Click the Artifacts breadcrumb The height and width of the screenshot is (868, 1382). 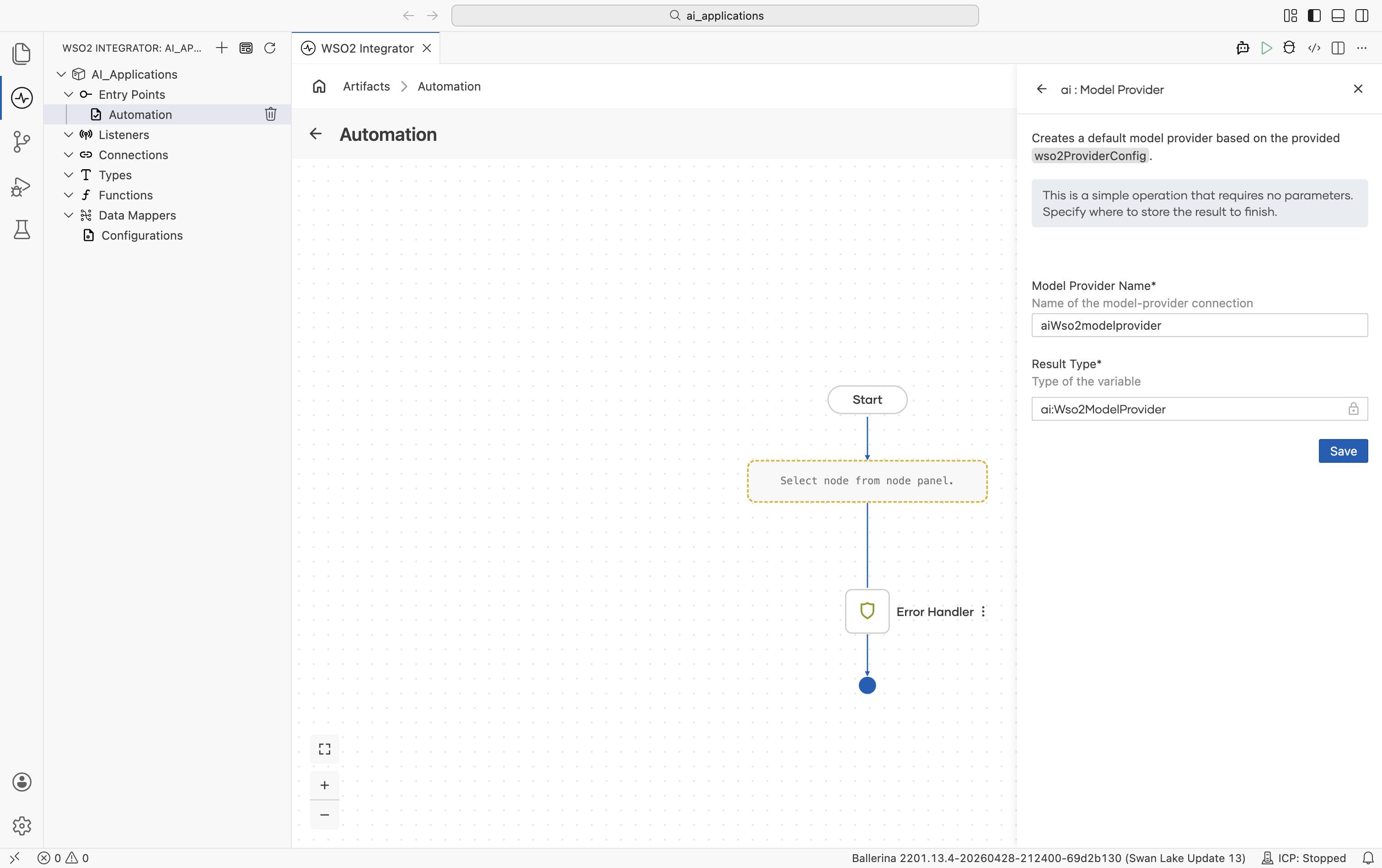click(x=366, y=86)
